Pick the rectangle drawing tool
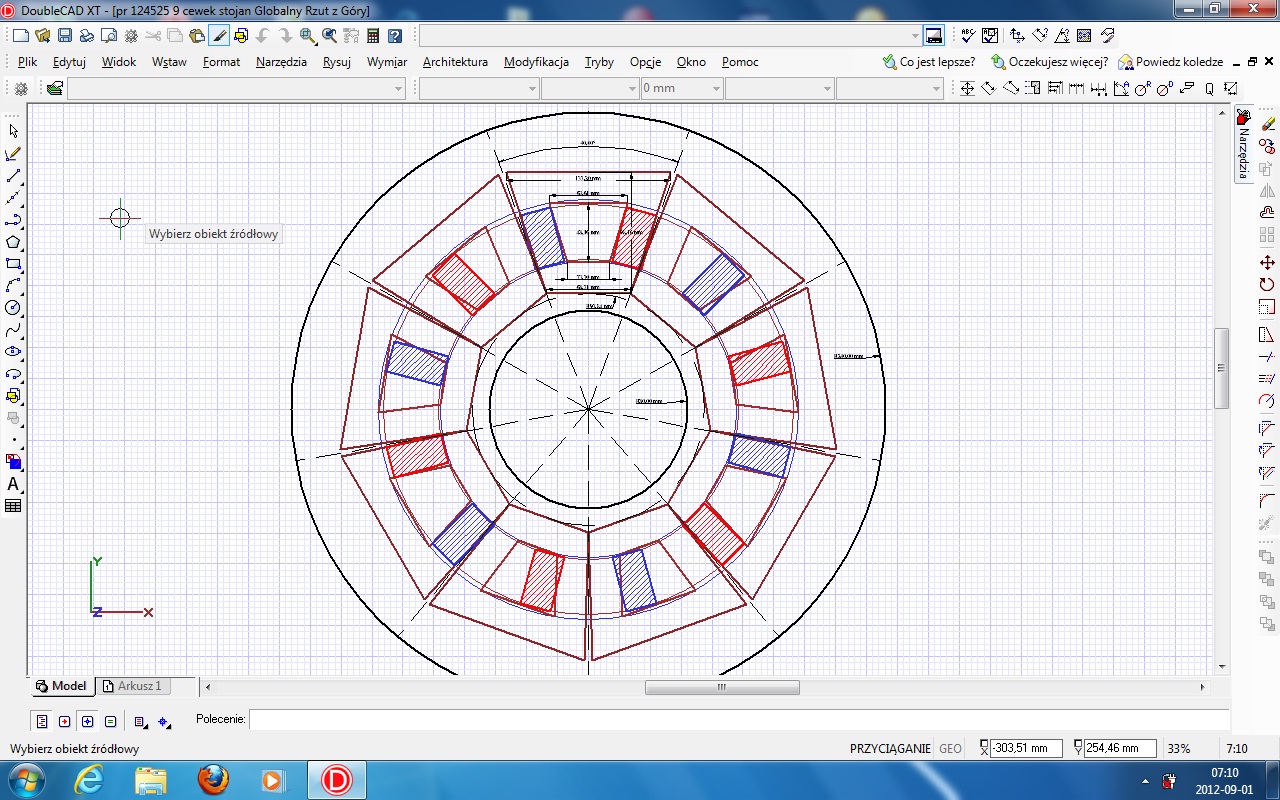The height and width of the screenshot is (800, 1280). [x=13, y=264]
